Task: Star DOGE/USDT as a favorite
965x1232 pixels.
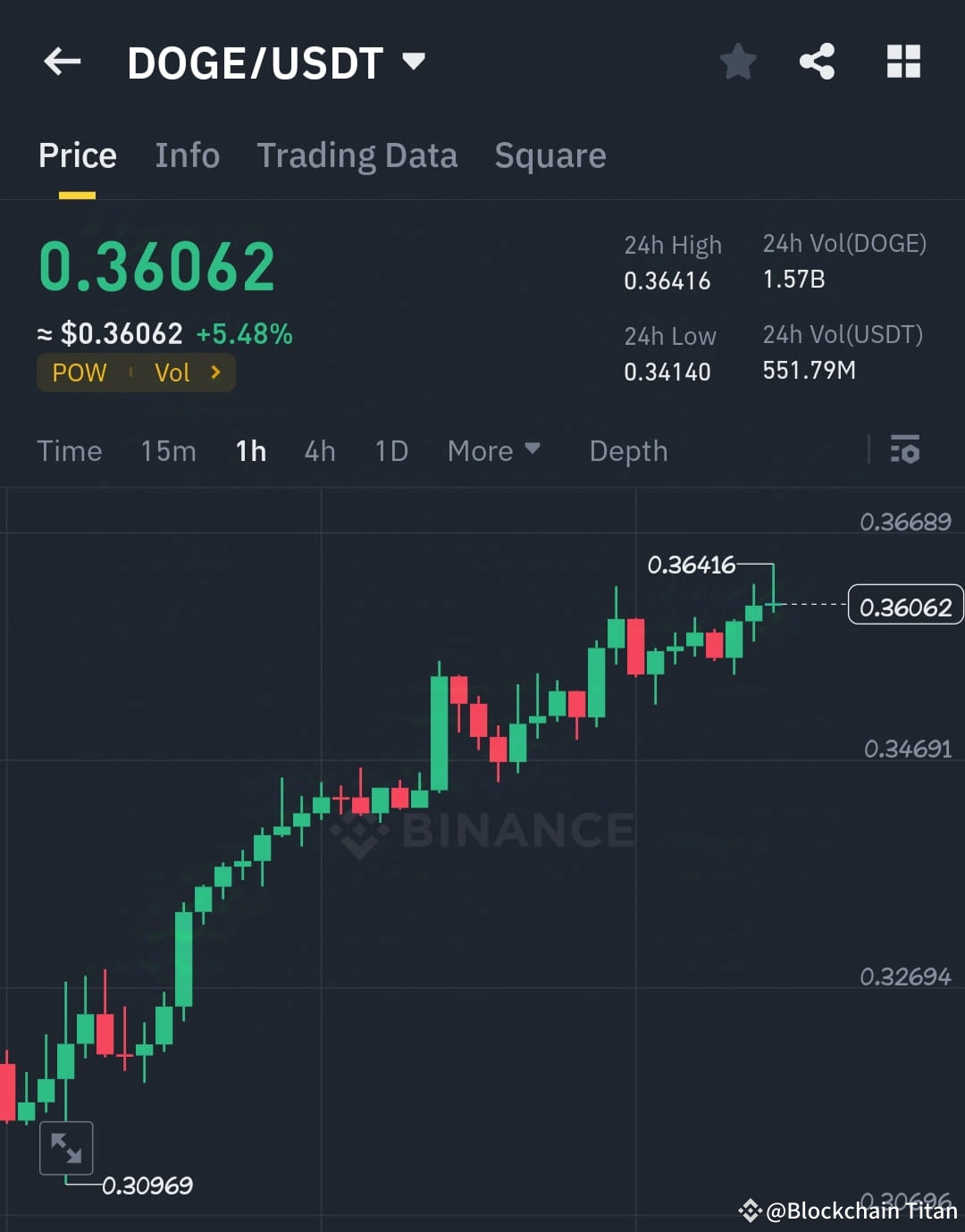Action: tap(738, 61)
